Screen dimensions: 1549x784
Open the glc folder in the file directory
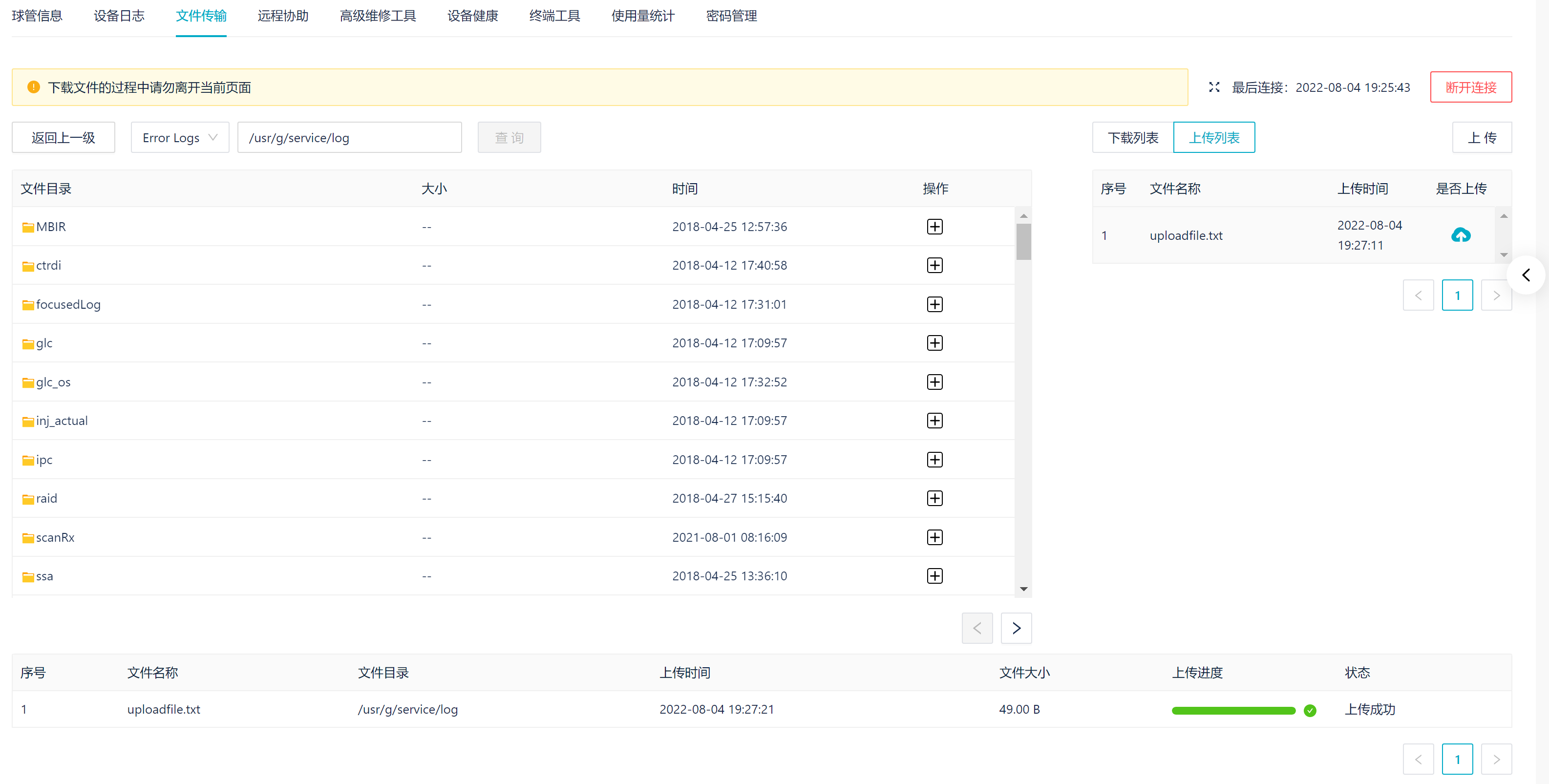tap(44, 343)
